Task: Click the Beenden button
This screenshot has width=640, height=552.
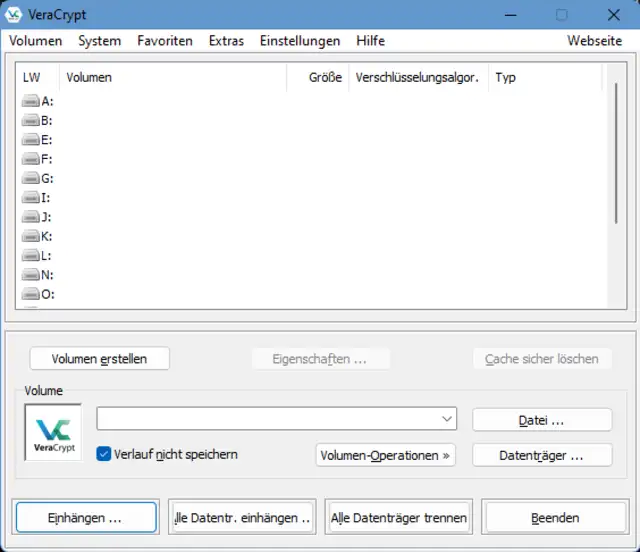Action: coord(555,517)
